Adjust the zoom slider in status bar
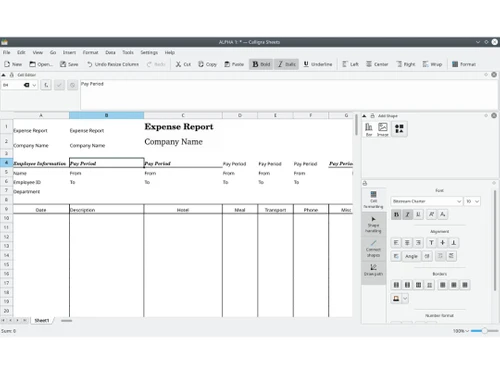 [x=485, y=331]
